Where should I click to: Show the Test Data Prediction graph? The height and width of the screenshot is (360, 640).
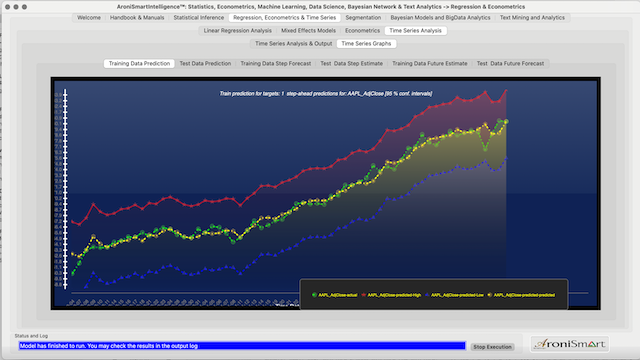tap(205, 64)
